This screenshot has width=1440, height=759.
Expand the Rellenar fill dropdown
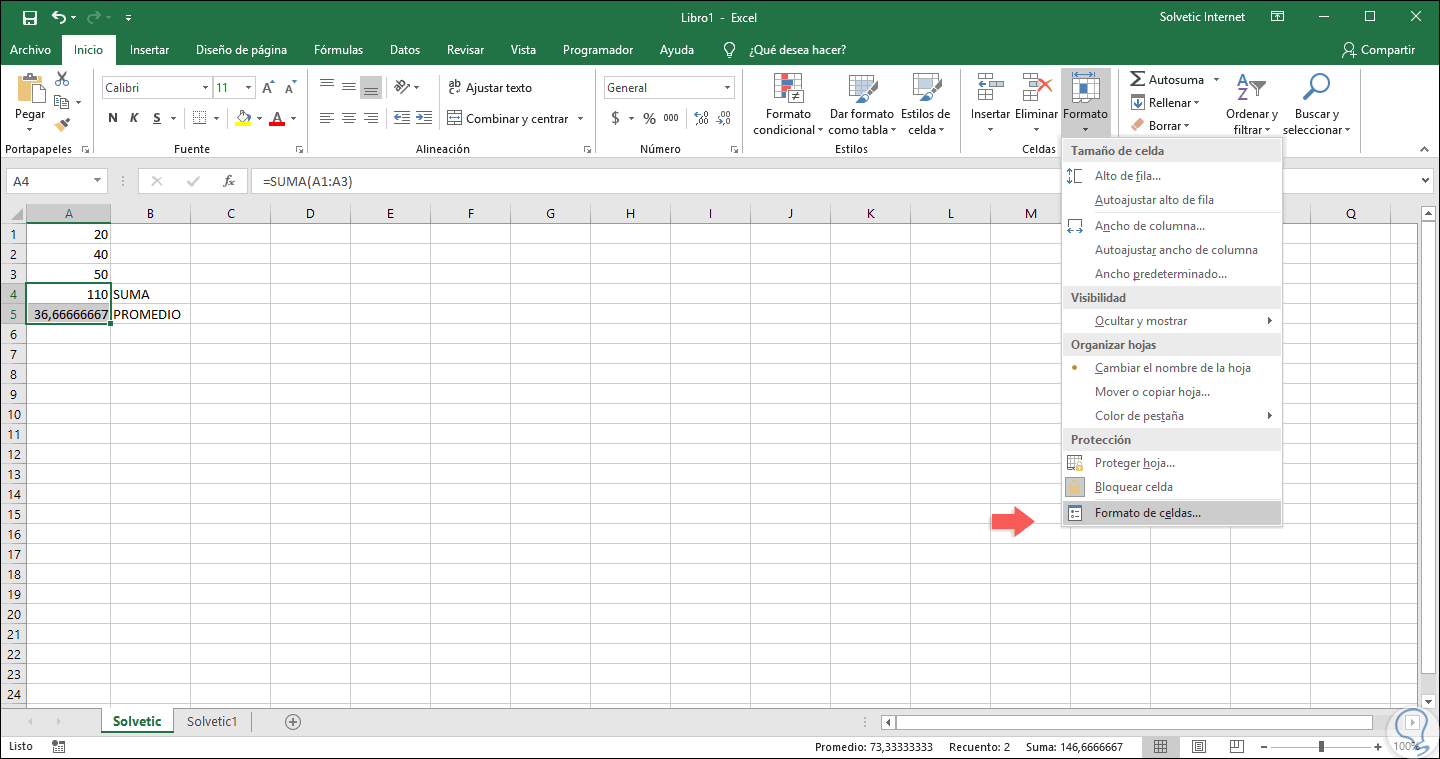coord(1164,103)
